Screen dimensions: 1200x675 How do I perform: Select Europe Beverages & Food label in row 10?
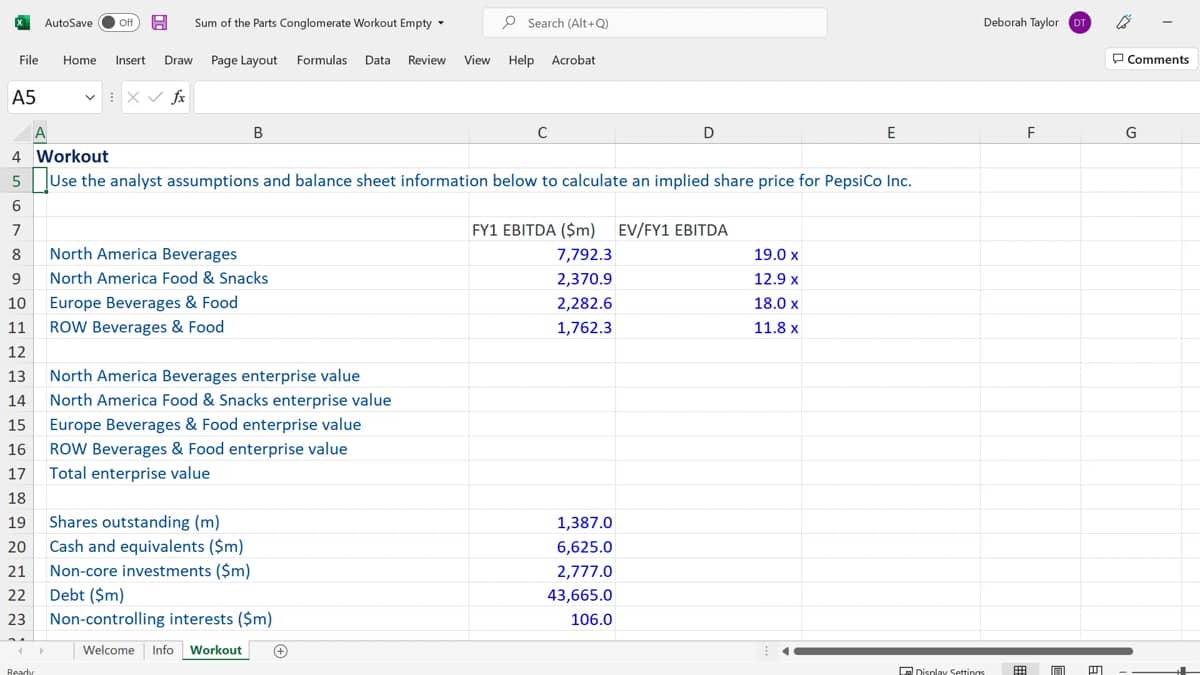(258, 303)
